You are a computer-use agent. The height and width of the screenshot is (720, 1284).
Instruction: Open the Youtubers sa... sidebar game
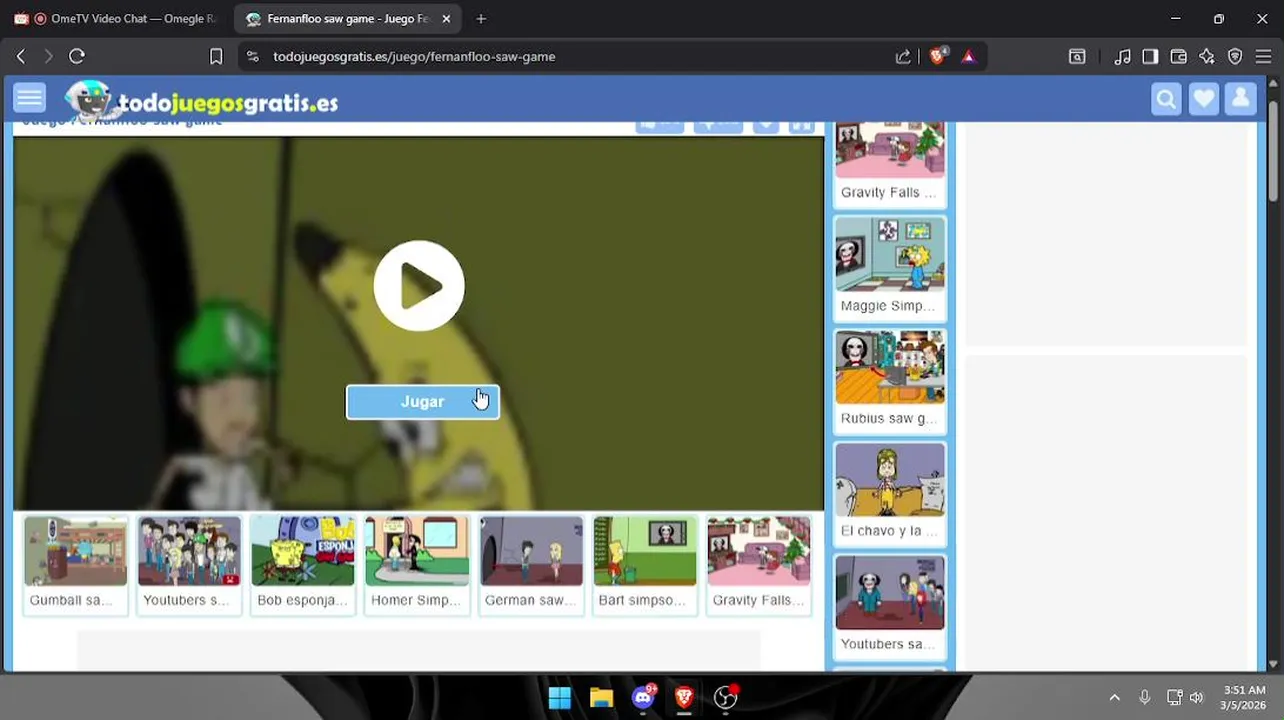(890, 606)
